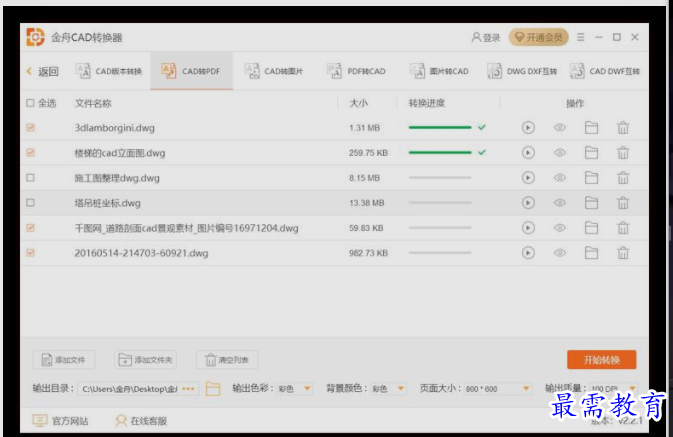Delete 3dlamborgini.dwg from the list
The height and width of the screenshot is (437, 673).
click(x=623, y=127)
